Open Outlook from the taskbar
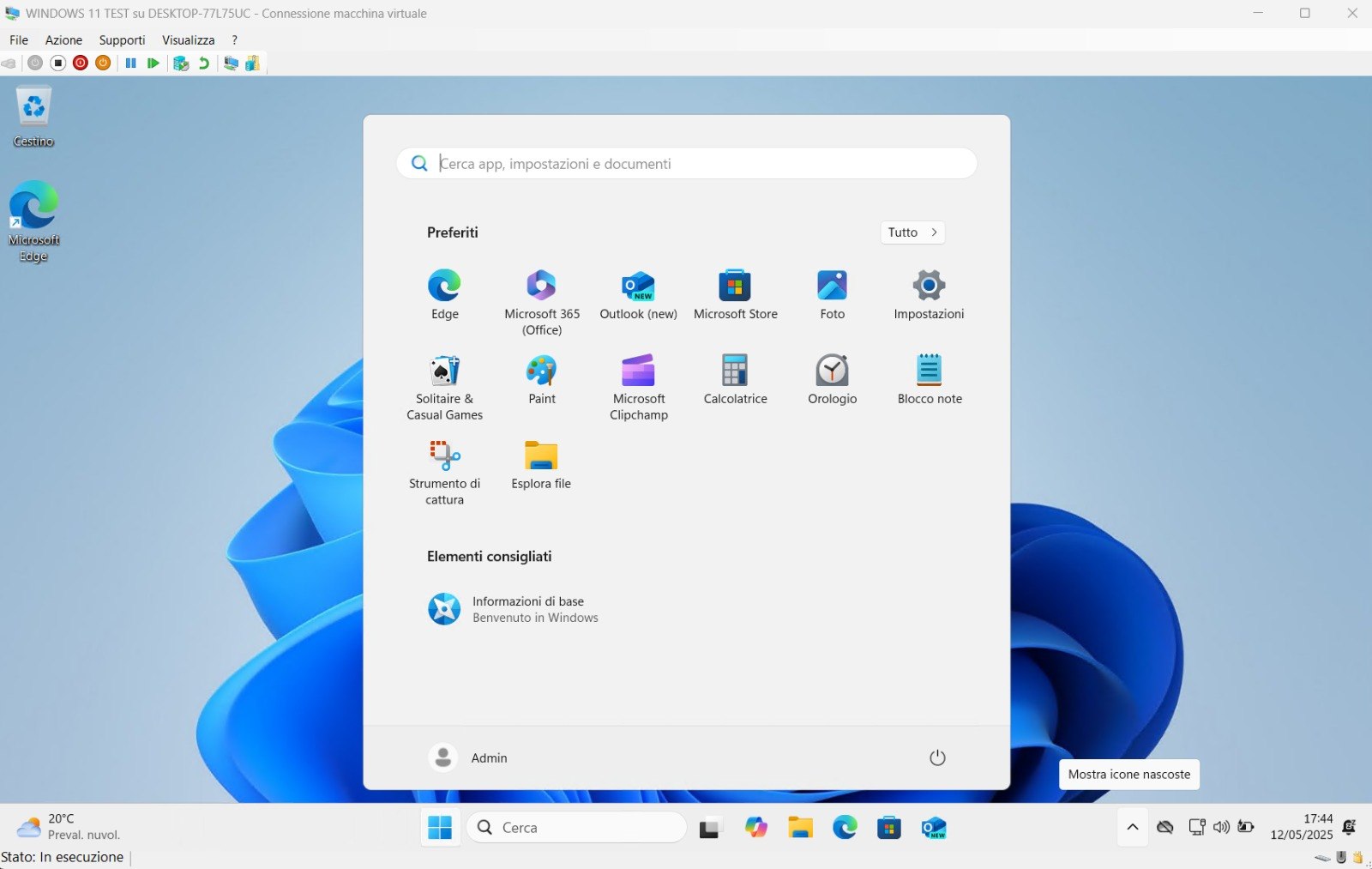Viewport: 1372px width, 869px height. pyautogui.click(x=934, y=828)
